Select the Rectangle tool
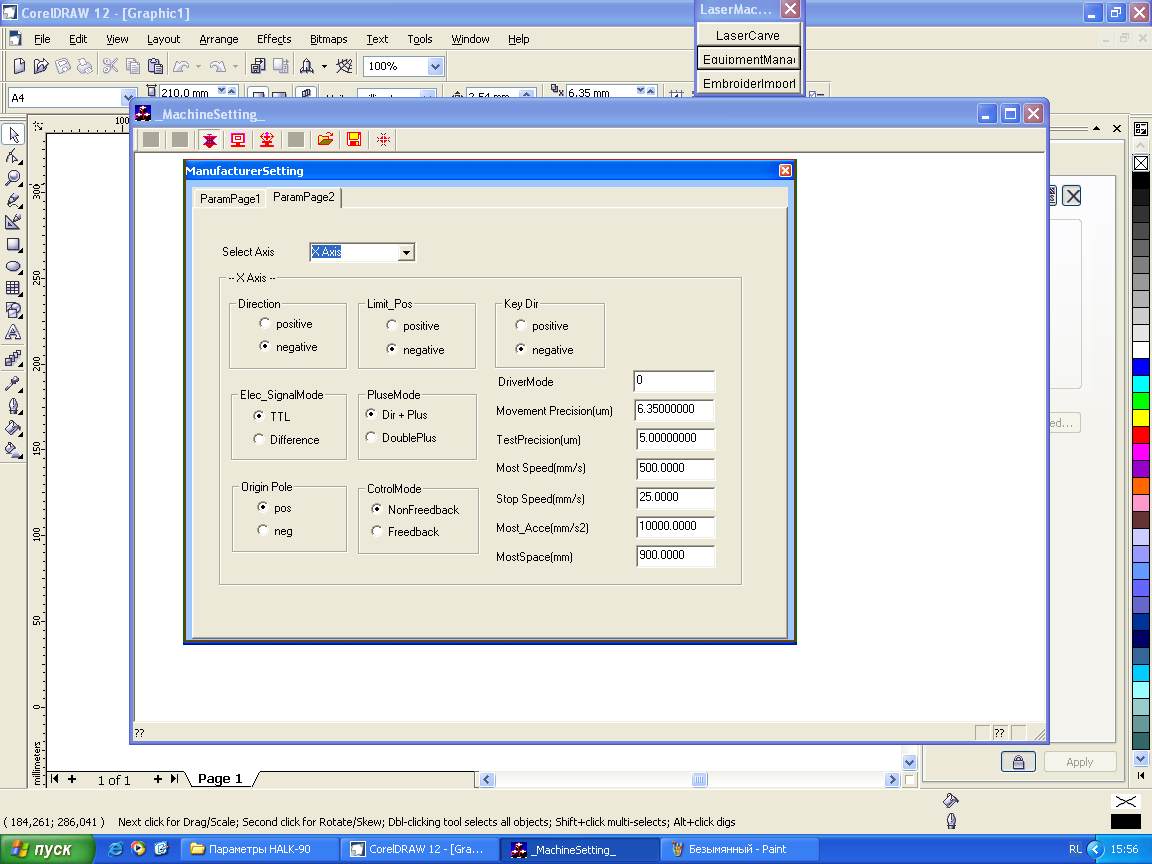1152x864 pixels. click(13, 244)
